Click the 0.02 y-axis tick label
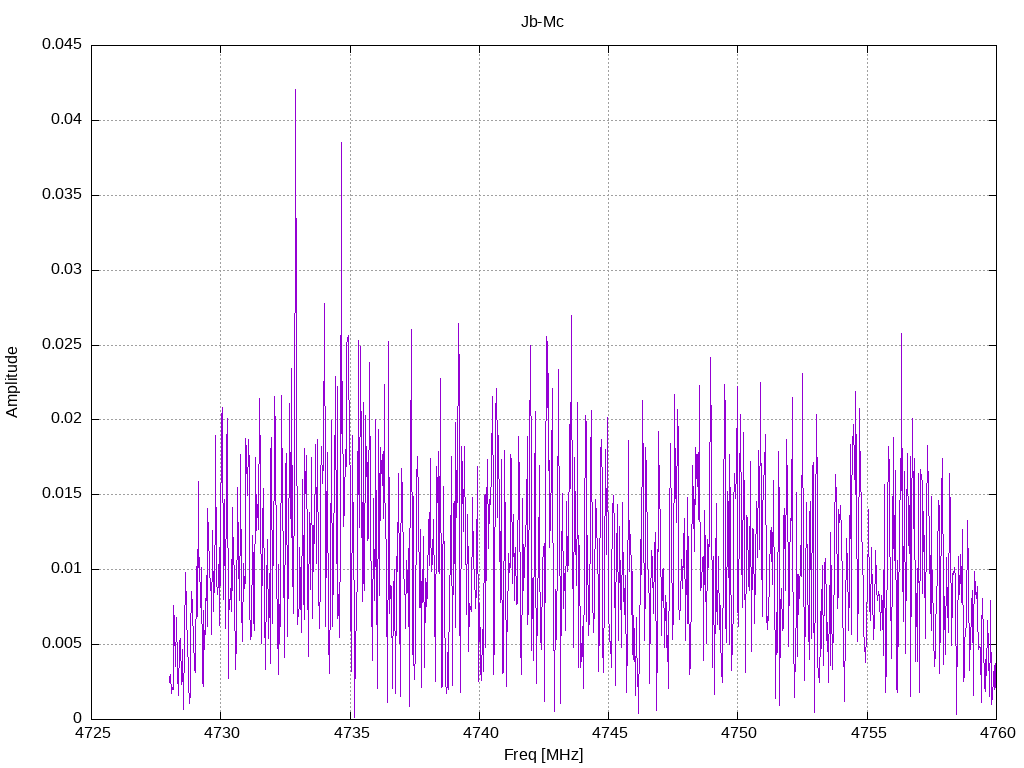Image resolution: width=1024 pixels, height=768 pixels. click(67, 419)
